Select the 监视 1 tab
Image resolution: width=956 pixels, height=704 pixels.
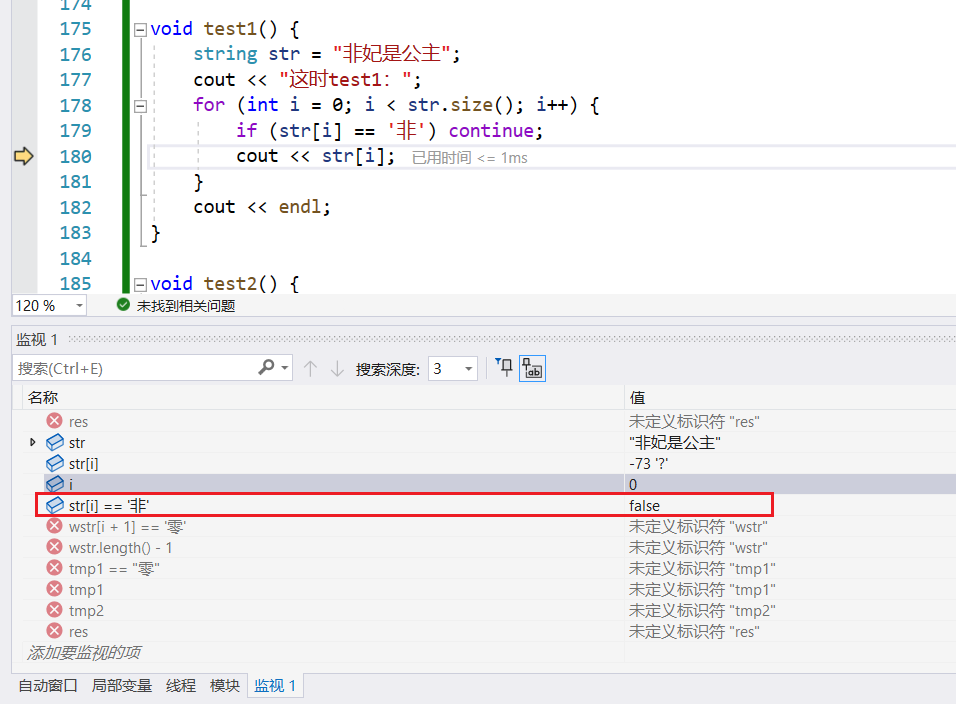(x=275, y=686)
